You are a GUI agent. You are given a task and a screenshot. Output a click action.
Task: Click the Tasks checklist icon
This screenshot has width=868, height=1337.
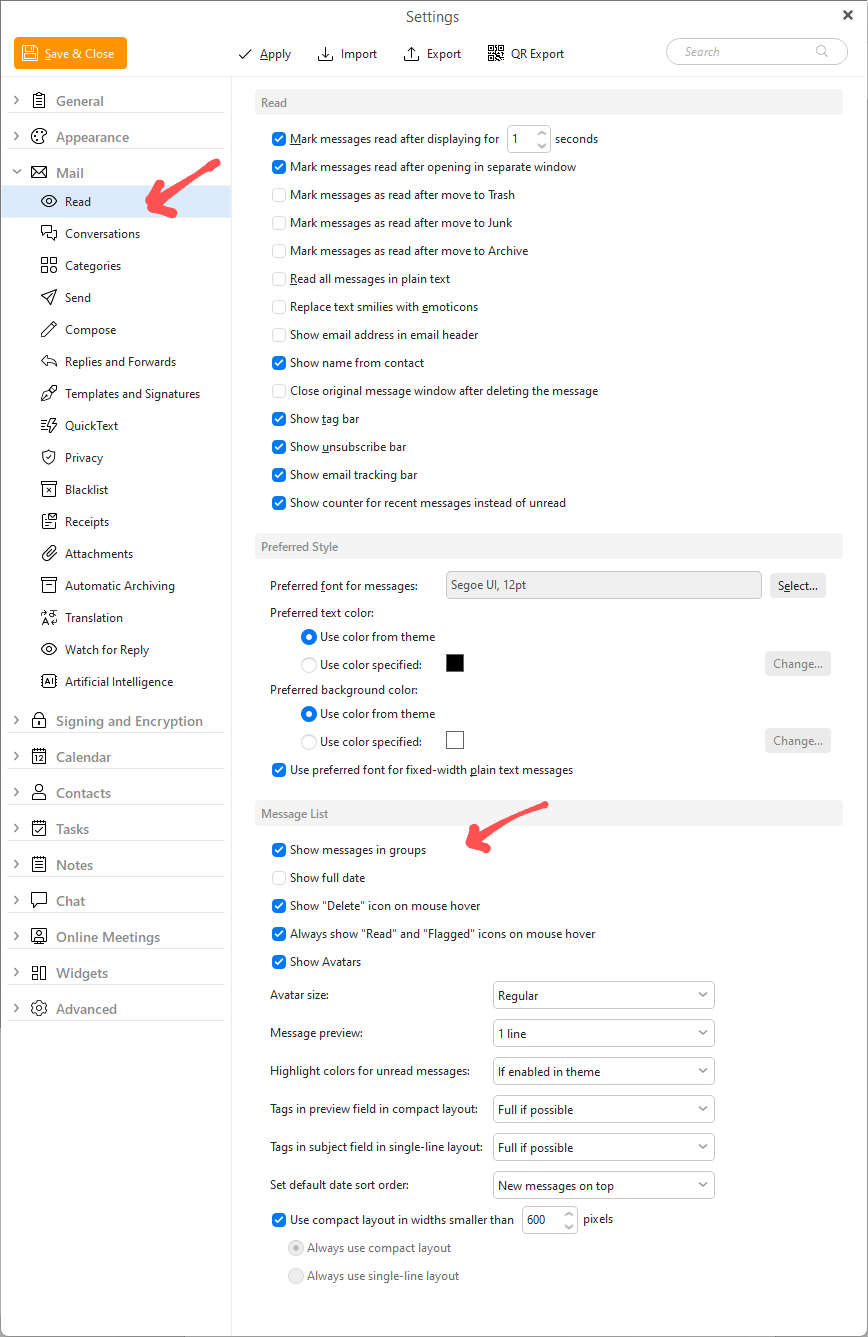39,828
